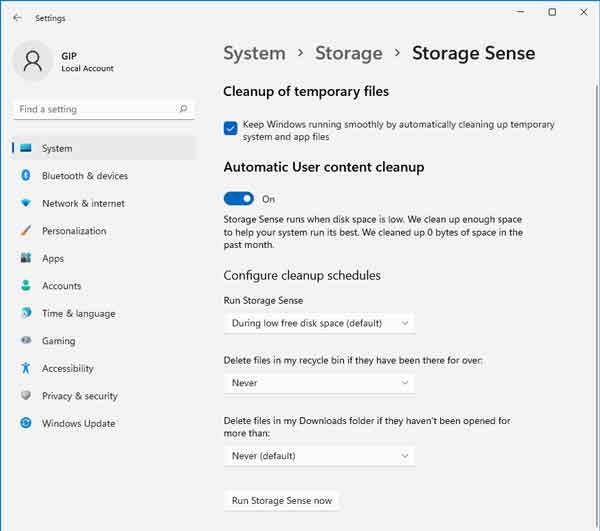Image resolution: width=600 pixels, height=531 pixels.
Task: Click the 'On' toggle label
Action: [x=268, y=199]
